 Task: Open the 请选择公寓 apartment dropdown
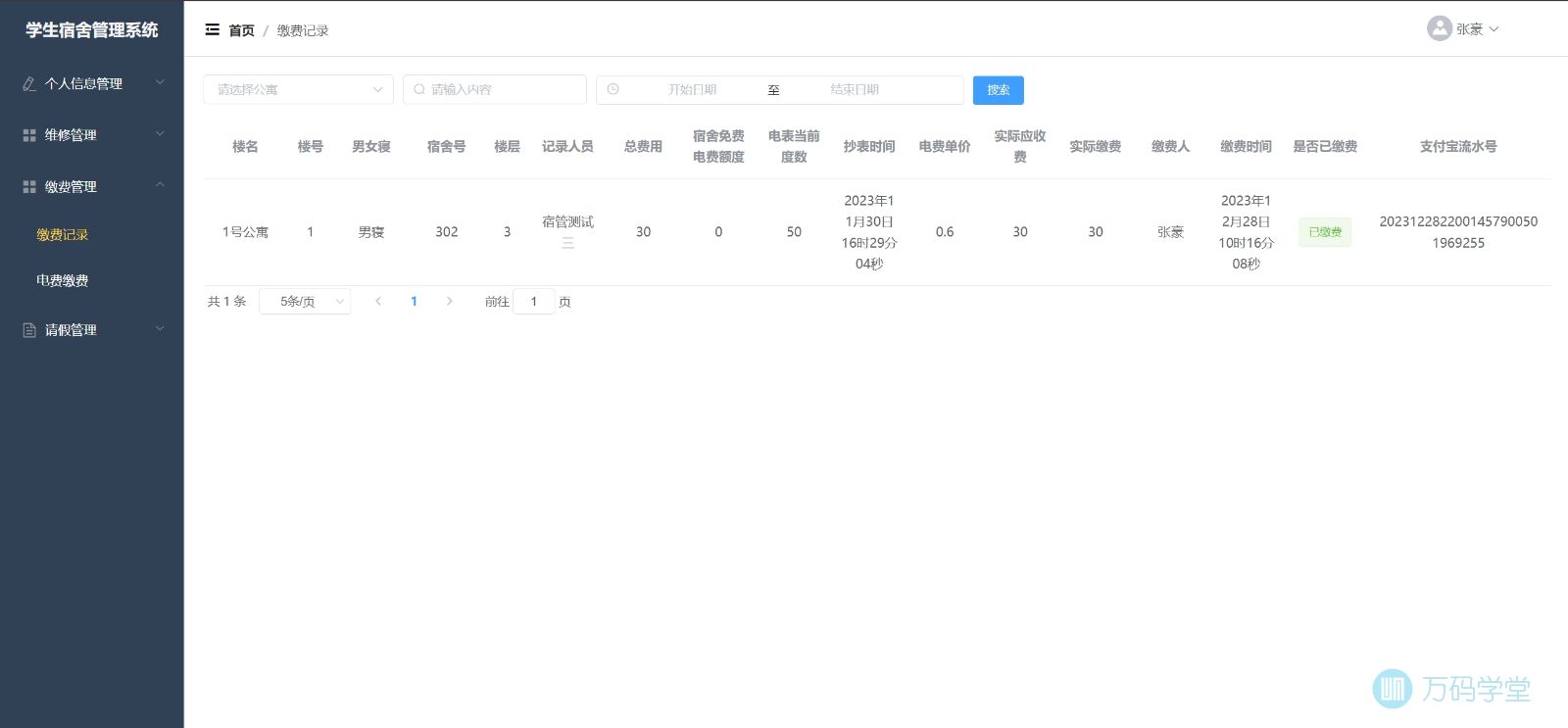click(298, 89)
